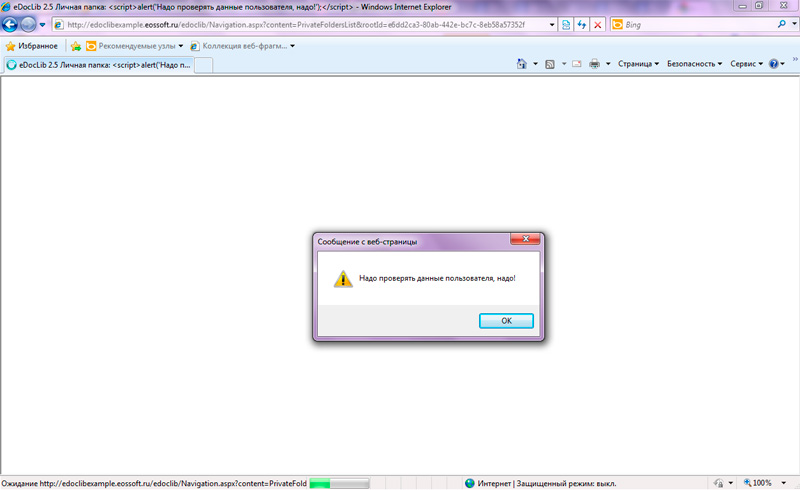
Task: Go forward with the Forward arrow button
Action: (29, 24)
